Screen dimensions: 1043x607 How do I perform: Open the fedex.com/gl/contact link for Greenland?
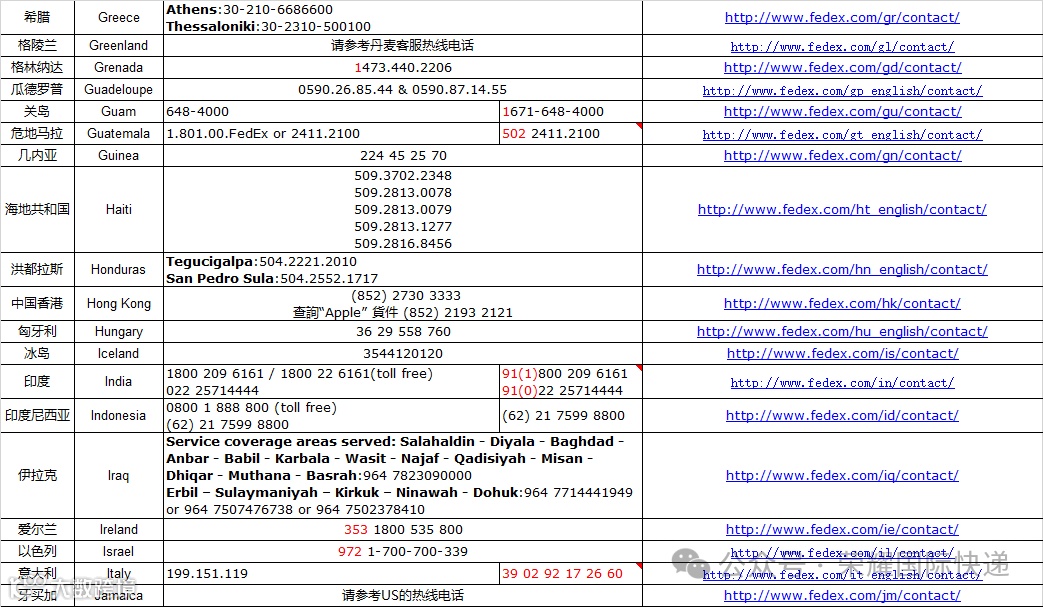[x=842, y=47]
